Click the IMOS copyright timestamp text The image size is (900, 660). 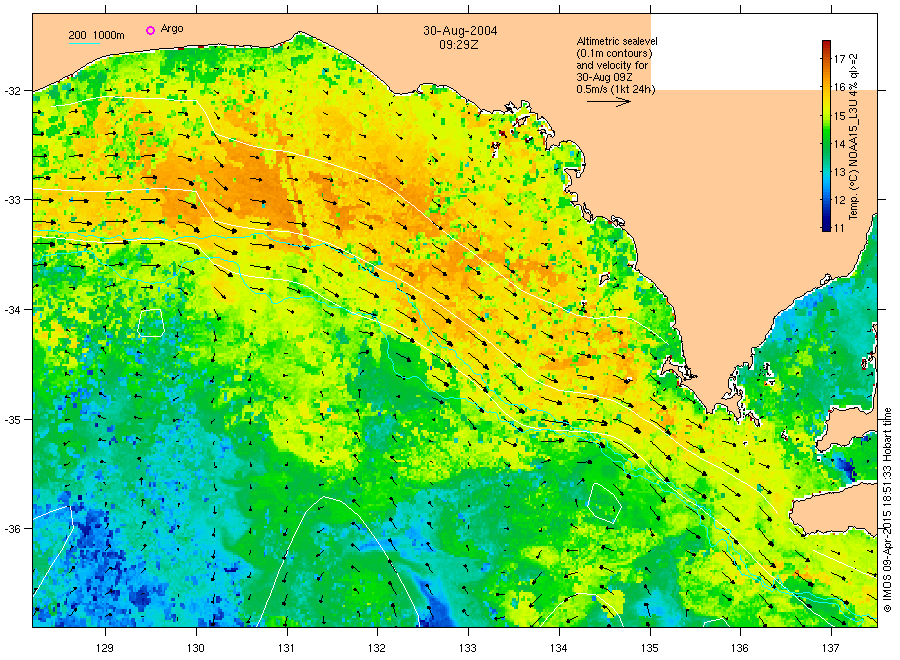tap(887, 510)
